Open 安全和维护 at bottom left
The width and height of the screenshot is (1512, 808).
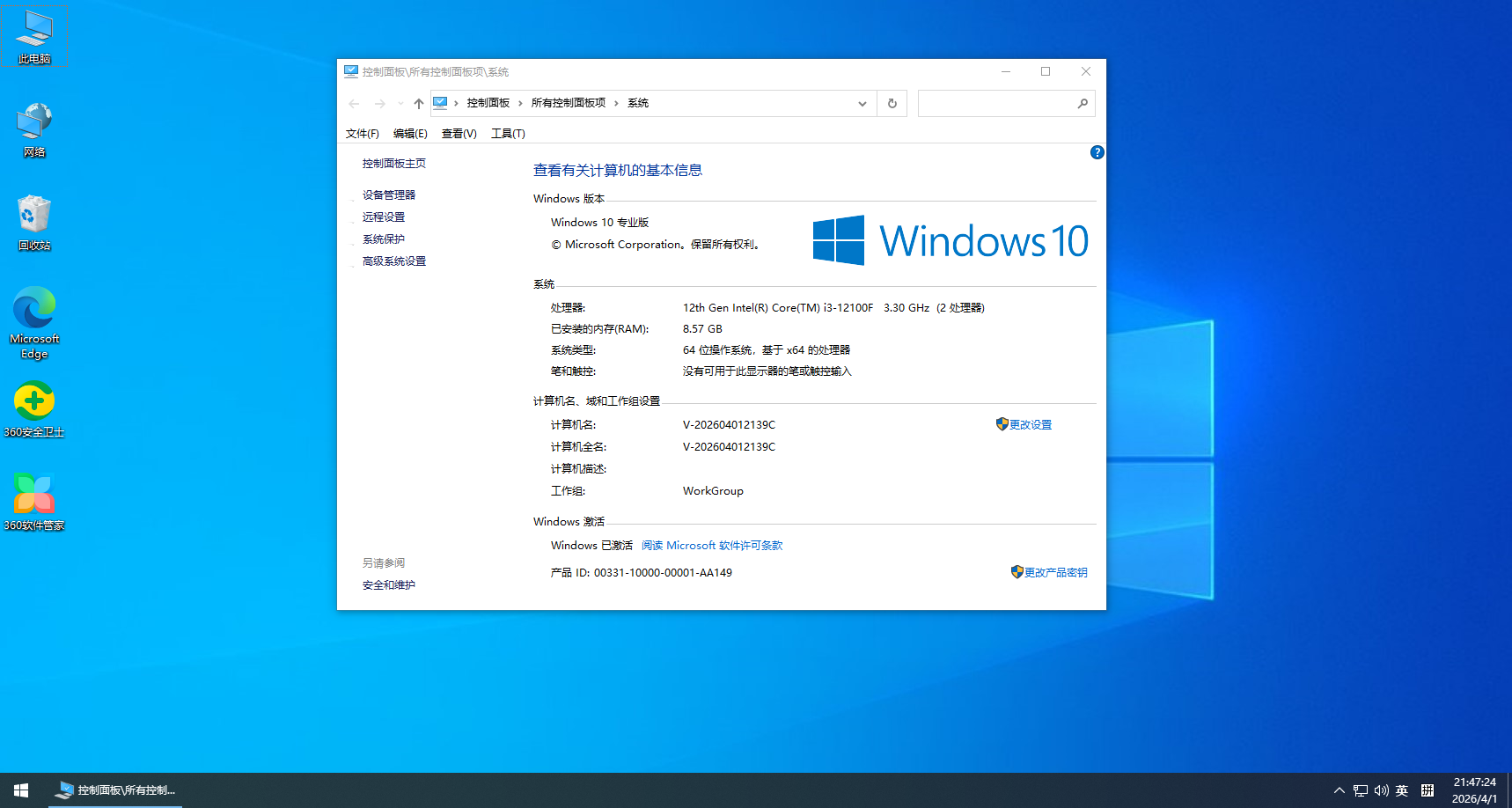(x=388, y=584)
